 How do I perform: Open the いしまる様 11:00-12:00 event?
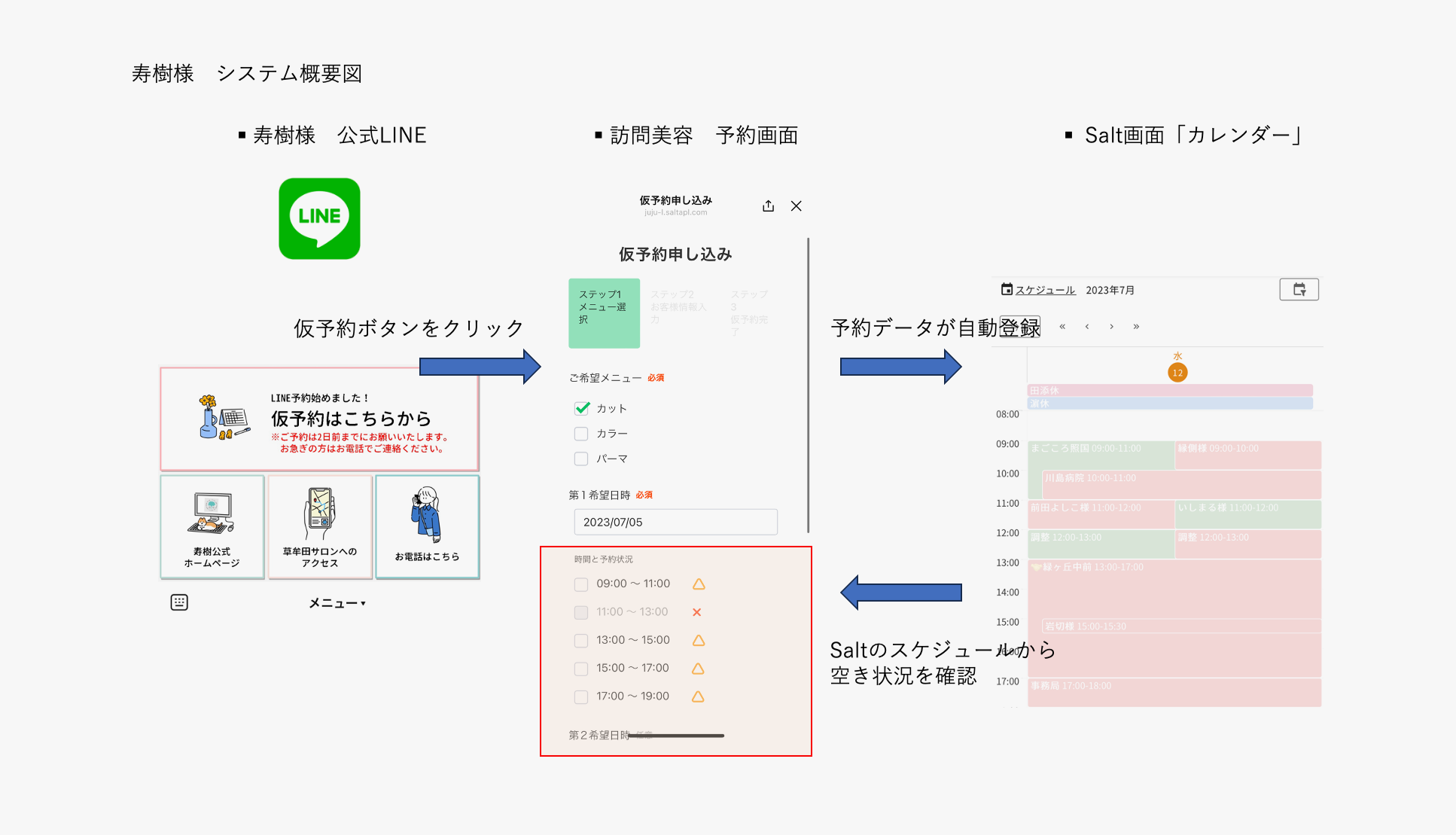click(1248, 514)
